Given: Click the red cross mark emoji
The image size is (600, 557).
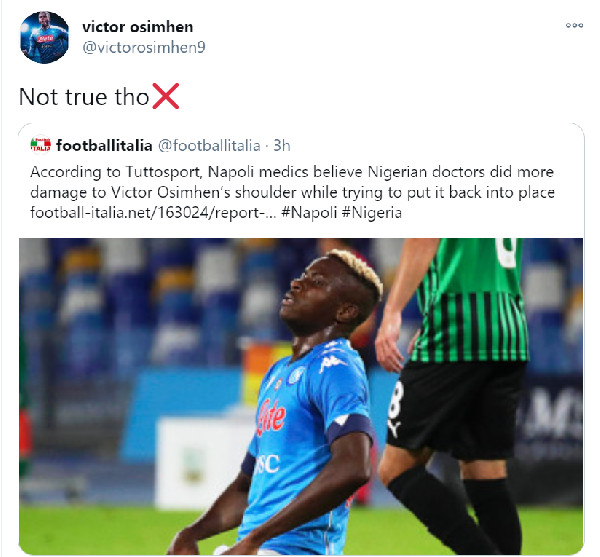Looking at the screenshot, I should tap(166, 96).
